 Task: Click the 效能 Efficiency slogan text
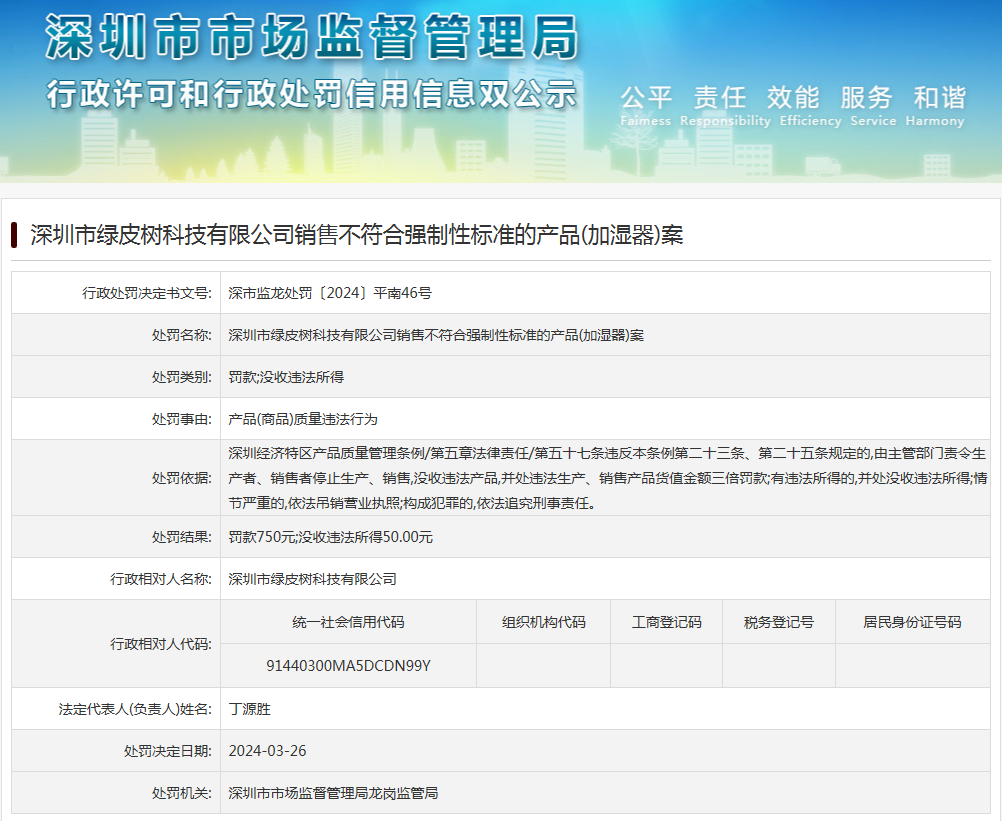click(x=810, y=106)
